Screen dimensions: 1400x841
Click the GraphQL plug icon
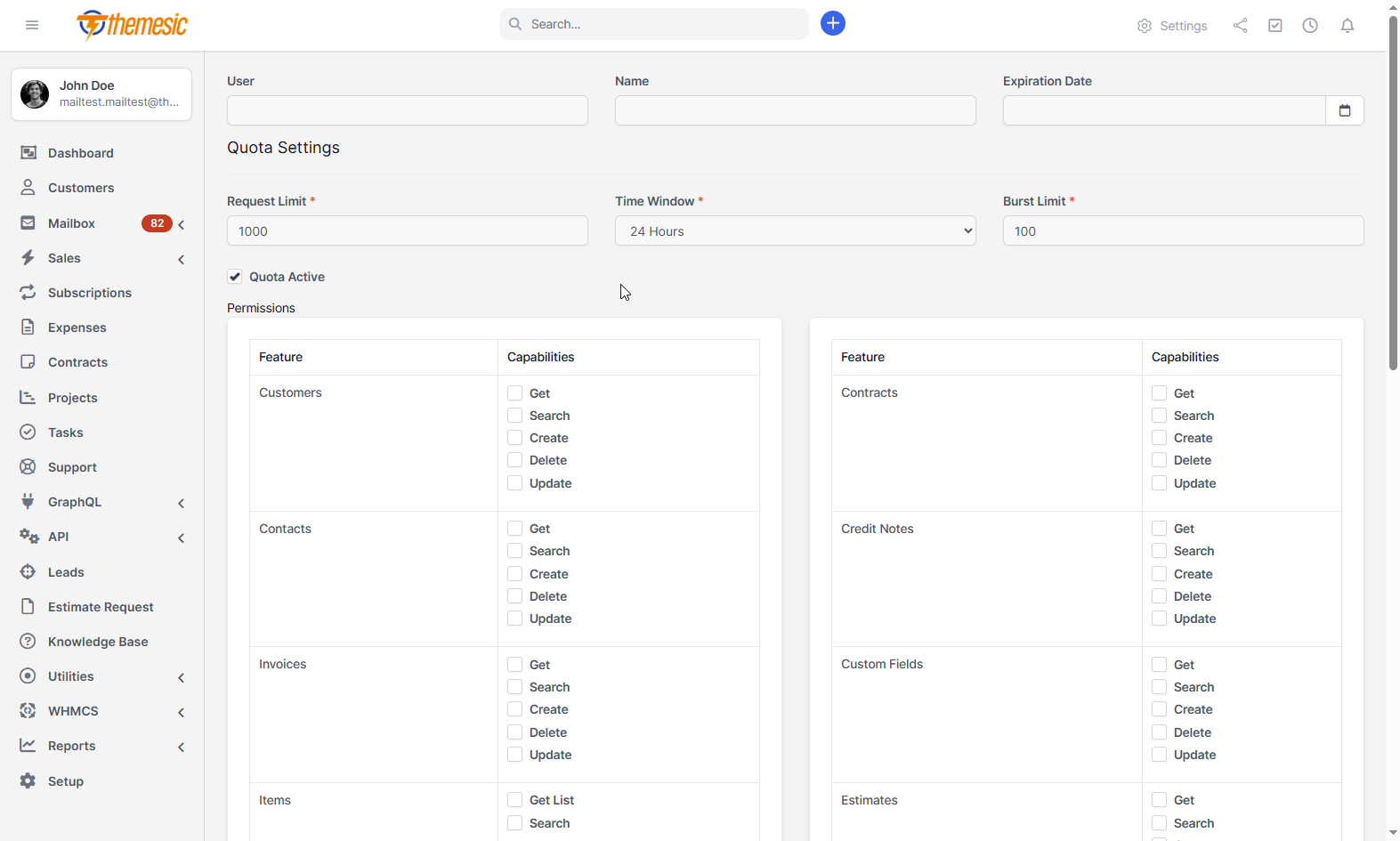[28, 501]
